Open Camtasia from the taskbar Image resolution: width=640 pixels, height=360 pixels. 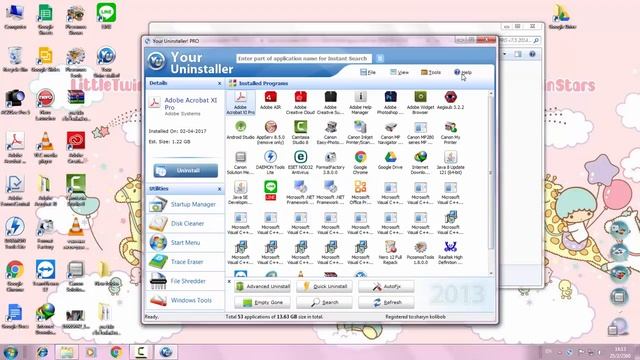141,352
